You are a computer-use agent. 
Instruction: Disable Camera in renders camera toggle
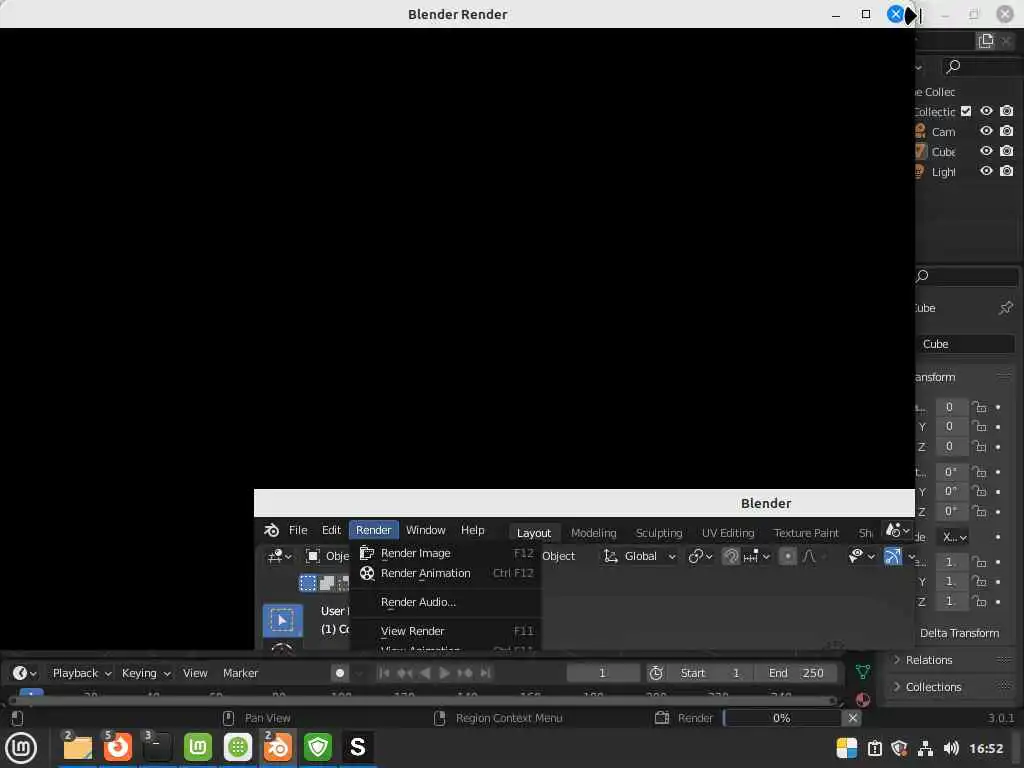[x=1007, y=131]
